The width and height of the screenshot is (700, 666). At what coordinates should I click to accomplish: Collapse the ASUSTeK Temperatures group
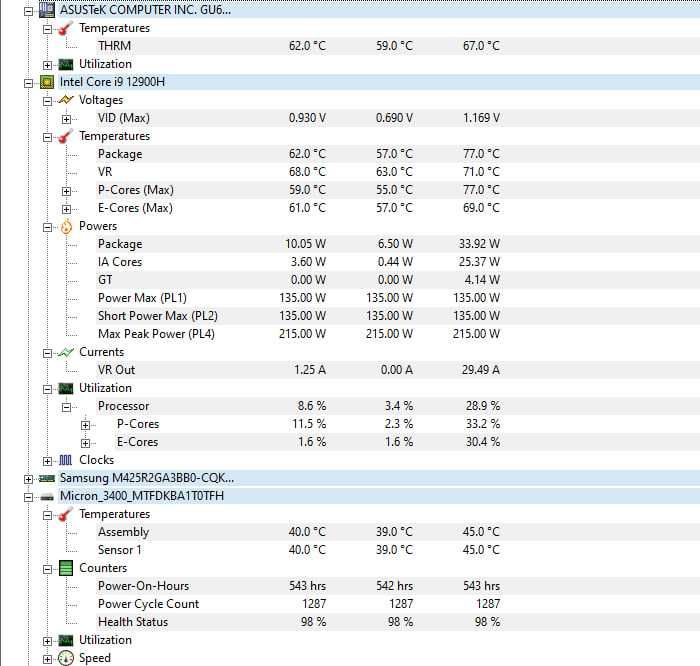coord(47,29)
